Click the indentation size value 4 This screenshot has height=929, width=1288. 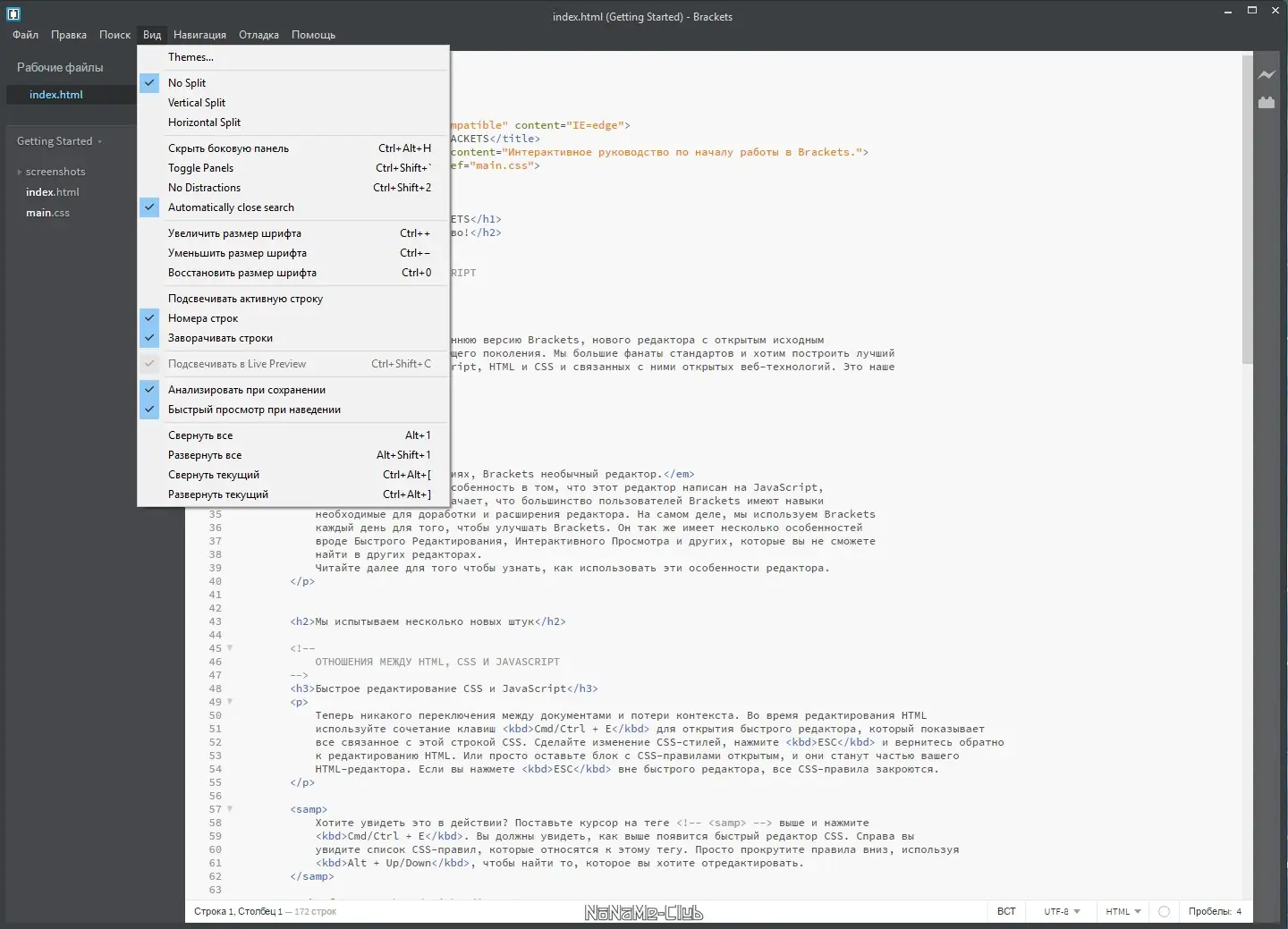[1239, 911]
